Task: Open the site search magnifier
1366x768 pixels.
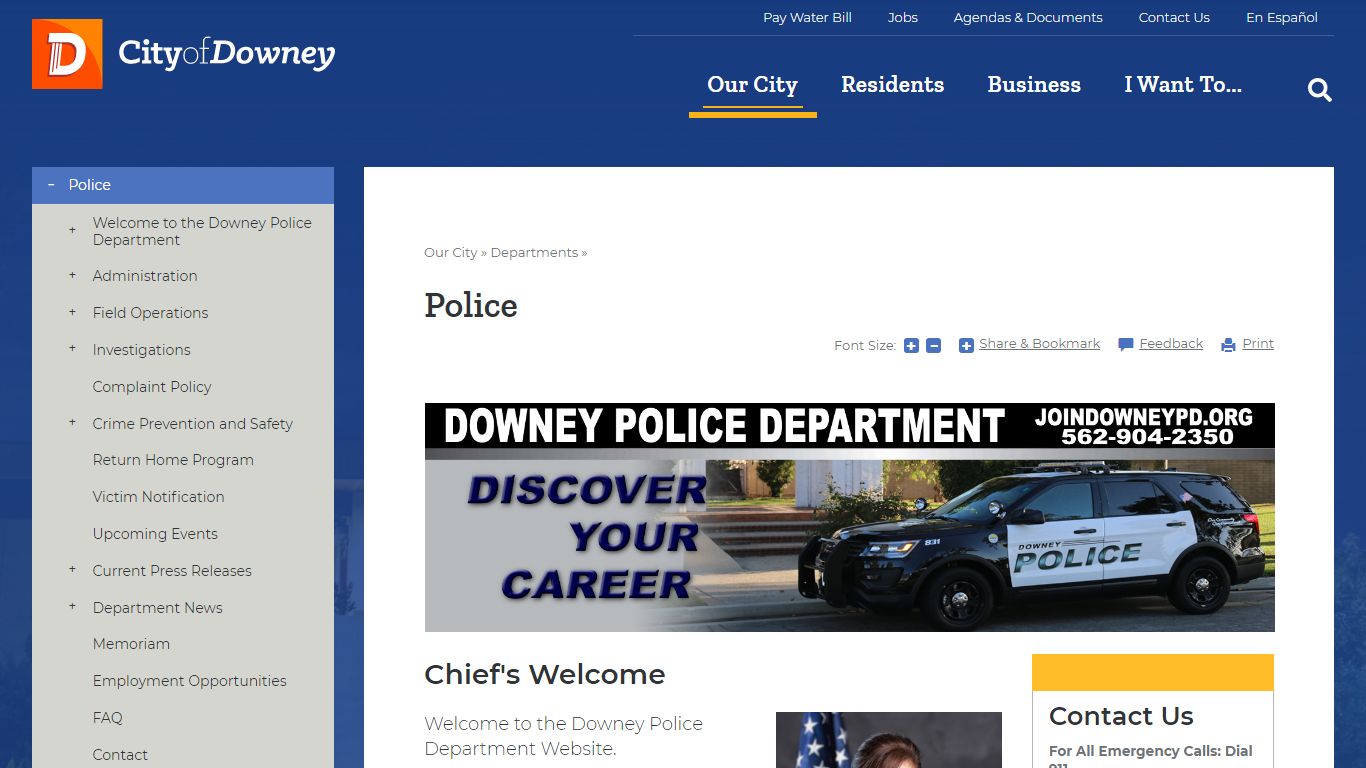Action: click(x=1320, y=90)
